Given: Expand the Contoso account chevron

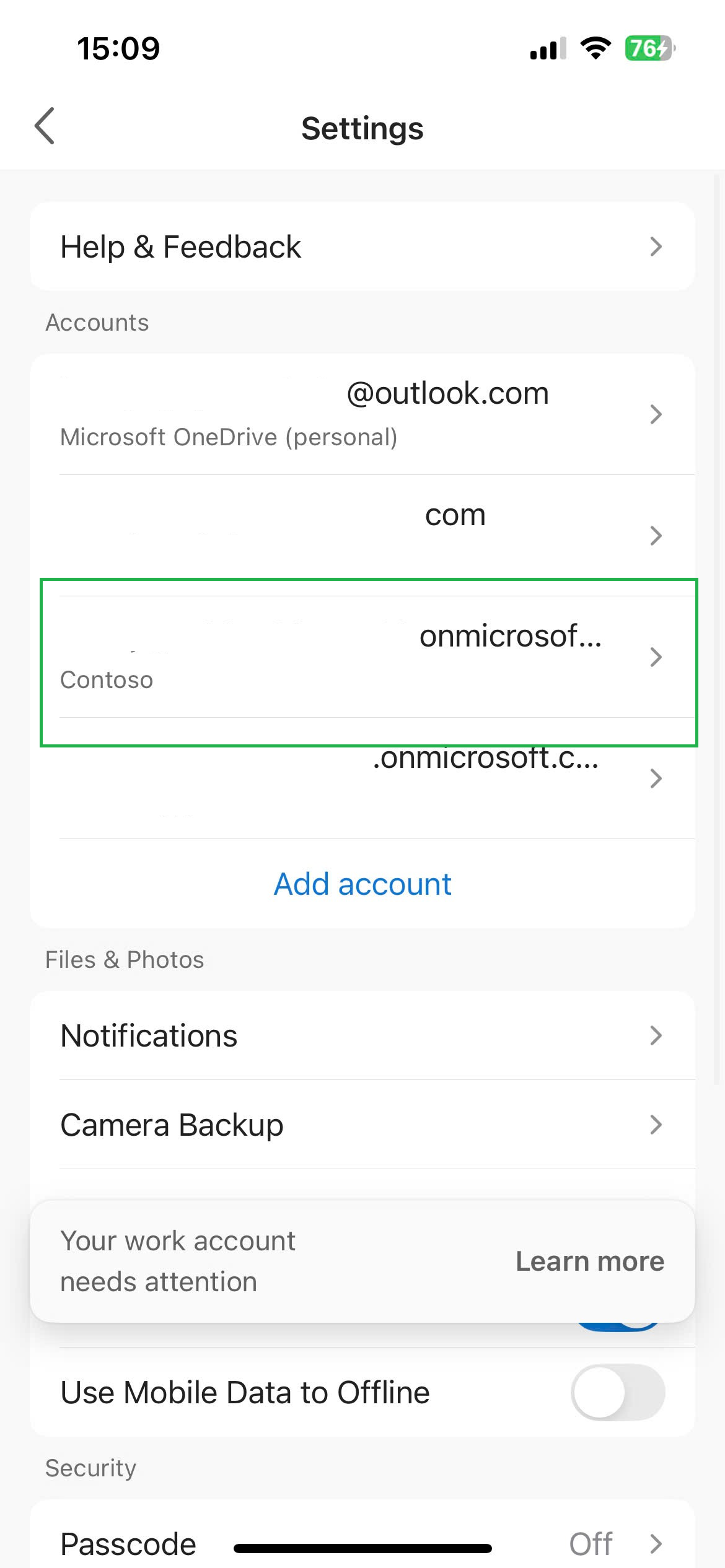Looking at the screenshot, I should click(656, 656).
